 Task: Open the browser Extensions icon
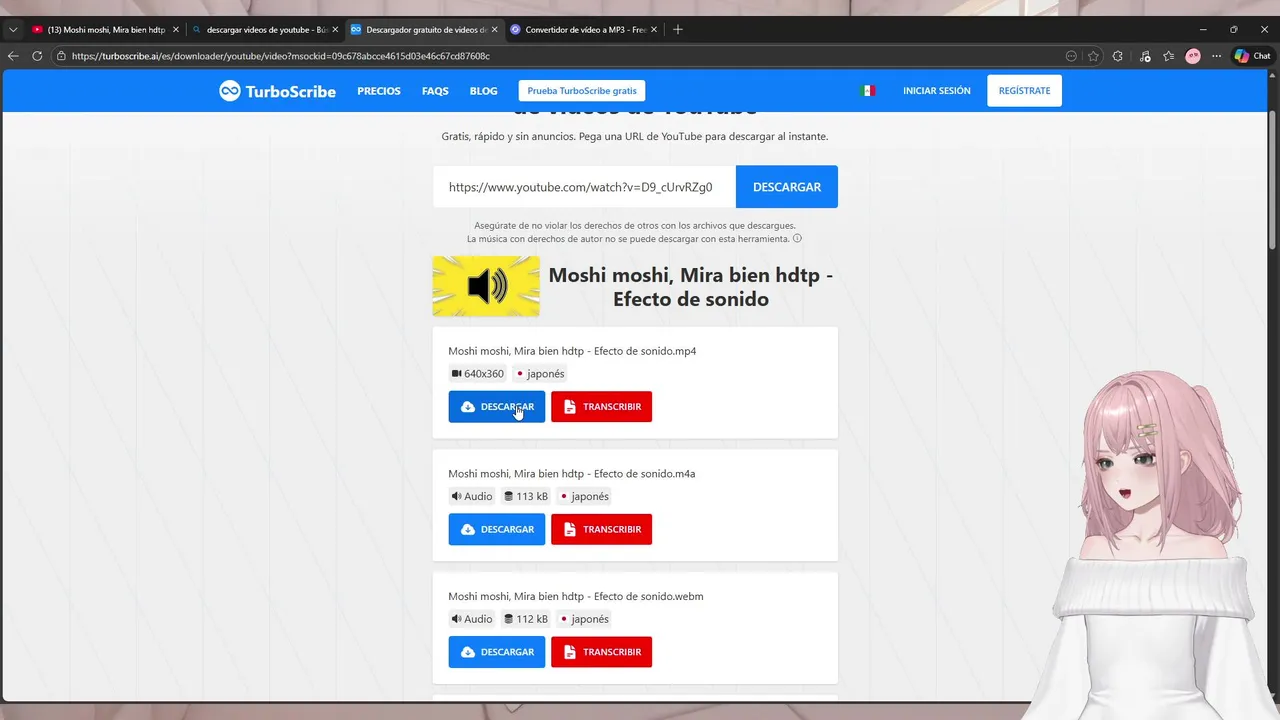[x=1118, y=56]
